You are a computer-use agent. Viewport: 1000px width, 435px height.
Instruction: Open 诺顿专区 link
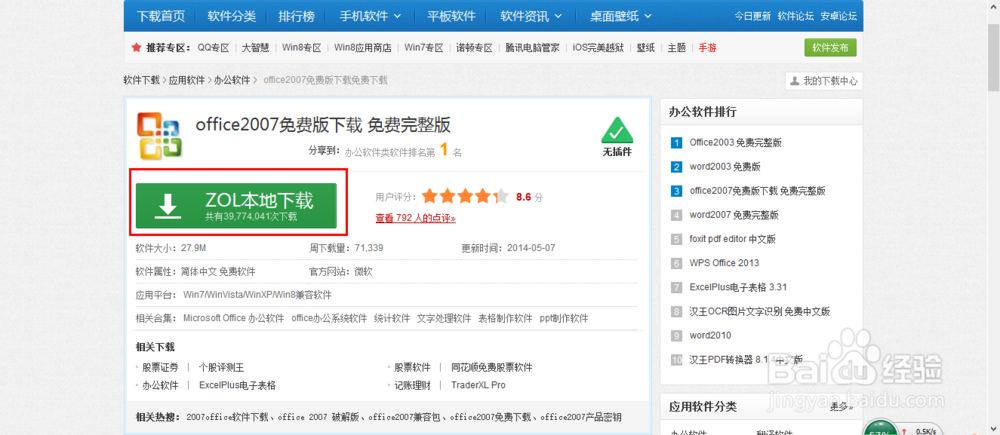coord(474,48)
